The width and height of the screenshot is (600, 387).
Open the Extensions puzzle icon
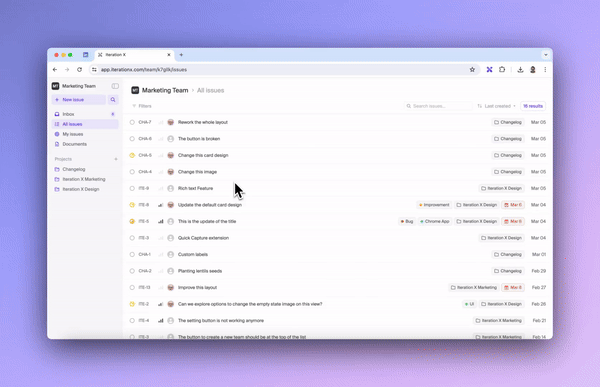[502, 70]
